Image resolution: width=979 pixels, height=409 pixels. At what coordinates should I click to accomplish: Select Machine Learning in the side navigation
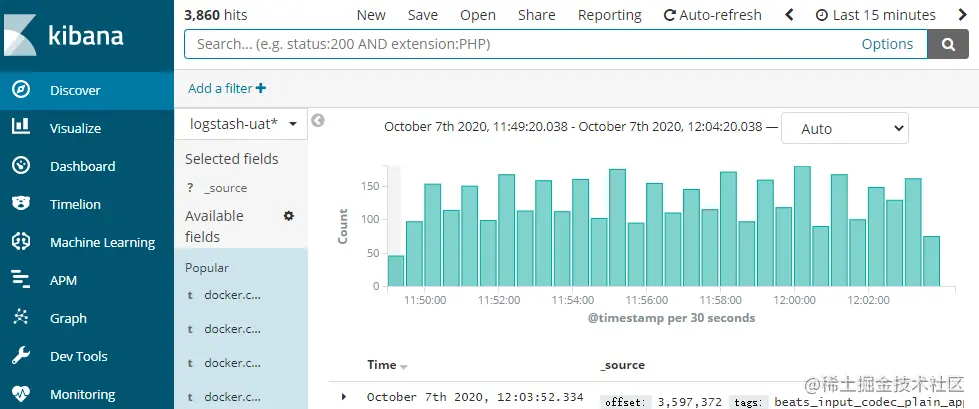click(102, 242)
